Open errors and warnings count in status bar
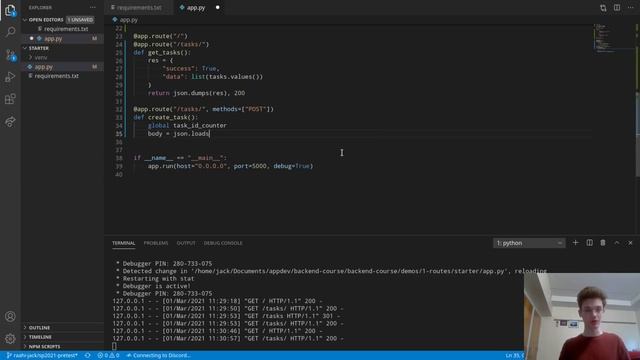This screenshot has height=360, width=640. click(x=108, y=356)
